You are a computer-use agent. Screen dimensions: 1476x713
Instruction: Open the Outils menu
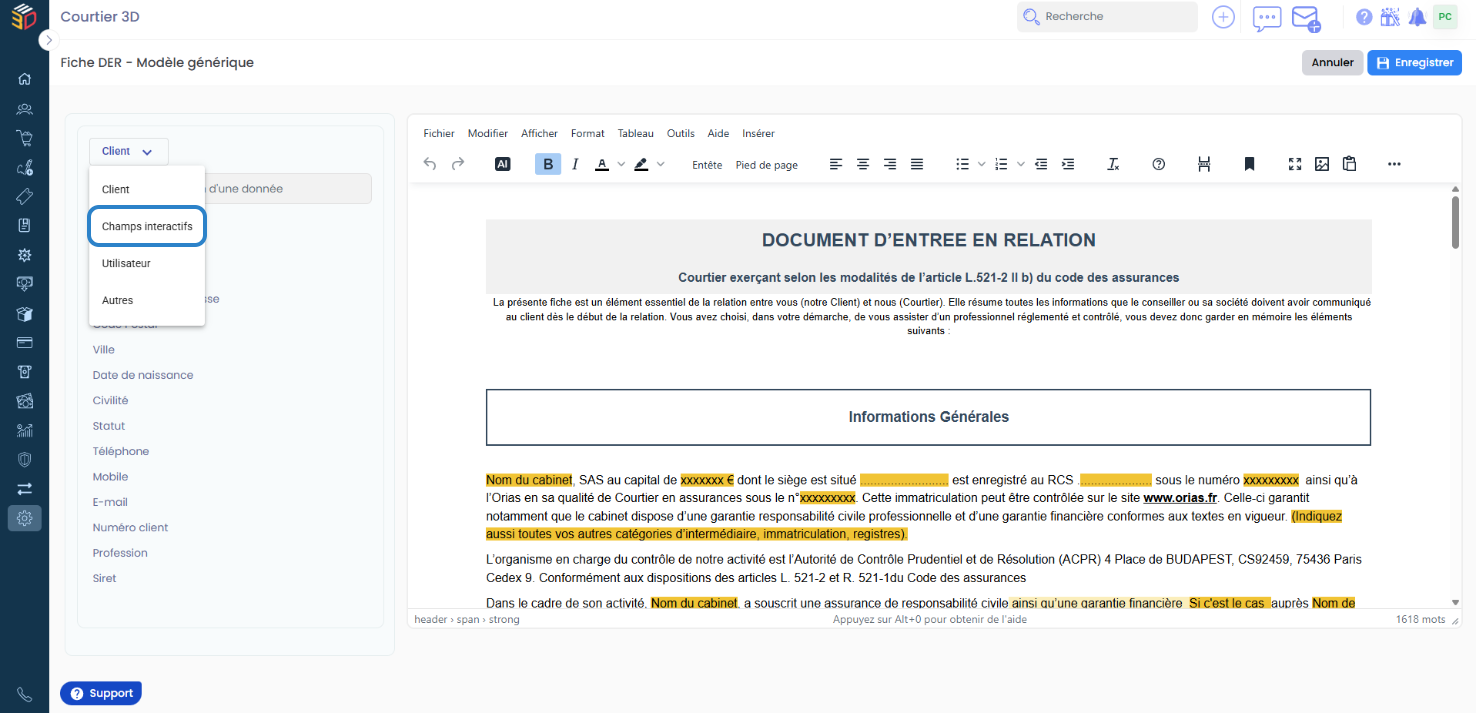(x=681, y=133)
